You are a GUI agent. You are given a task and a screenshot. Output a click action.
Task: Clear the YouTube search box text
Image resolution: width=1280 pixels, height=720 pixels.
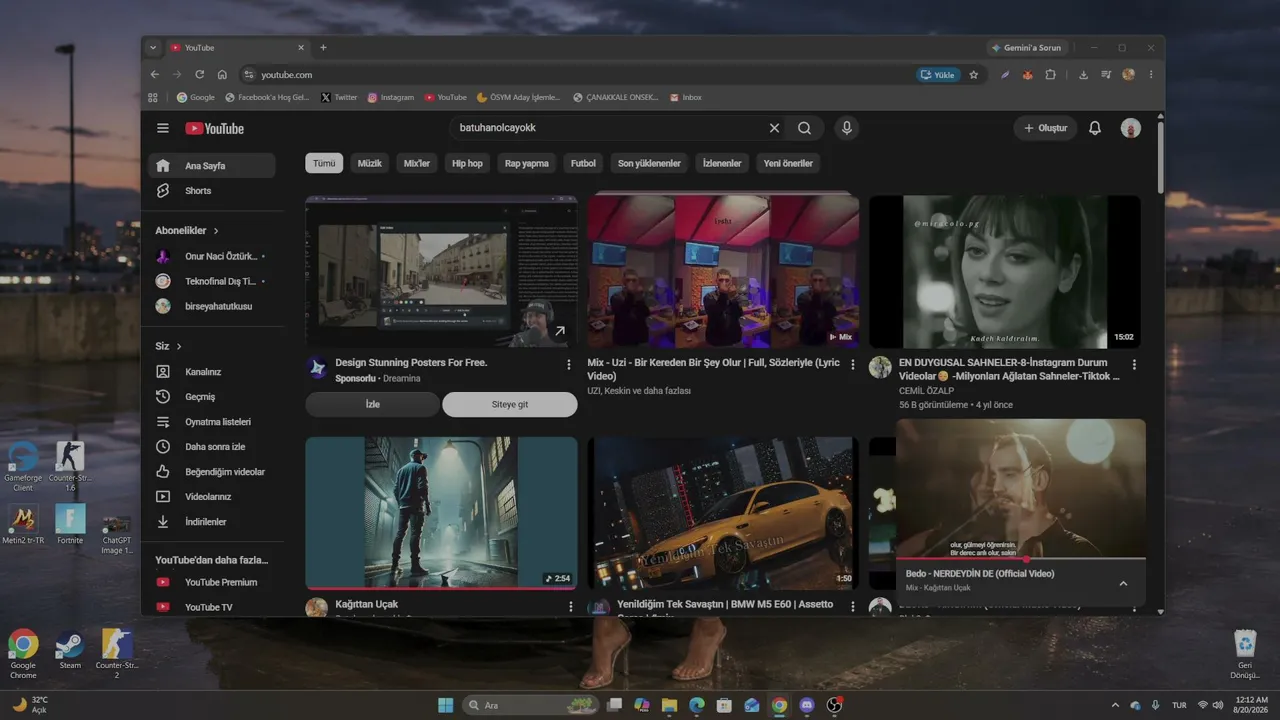click(774, 128)
